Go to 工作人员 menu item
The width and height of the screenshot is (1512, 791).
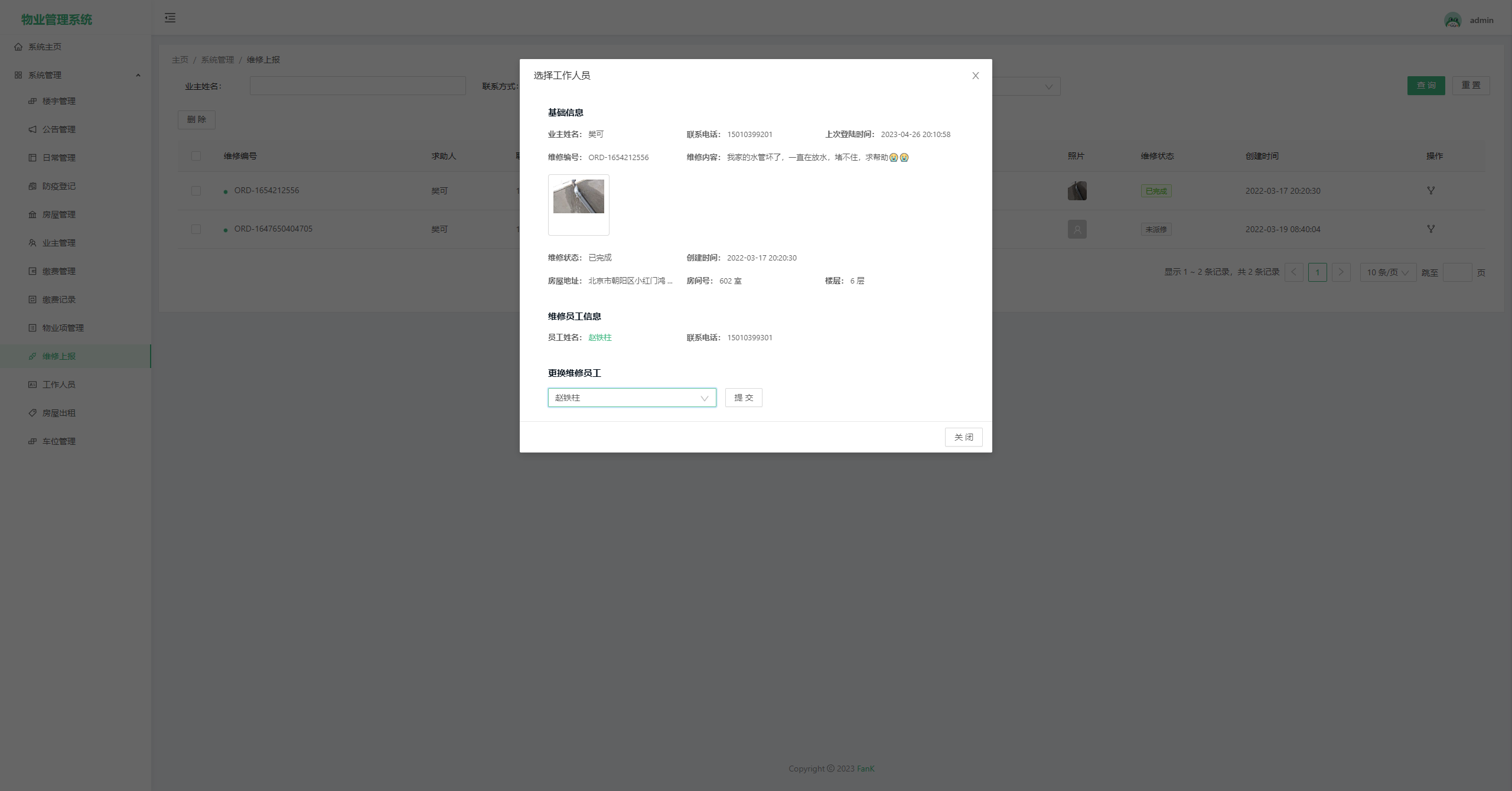click(58, 385)
